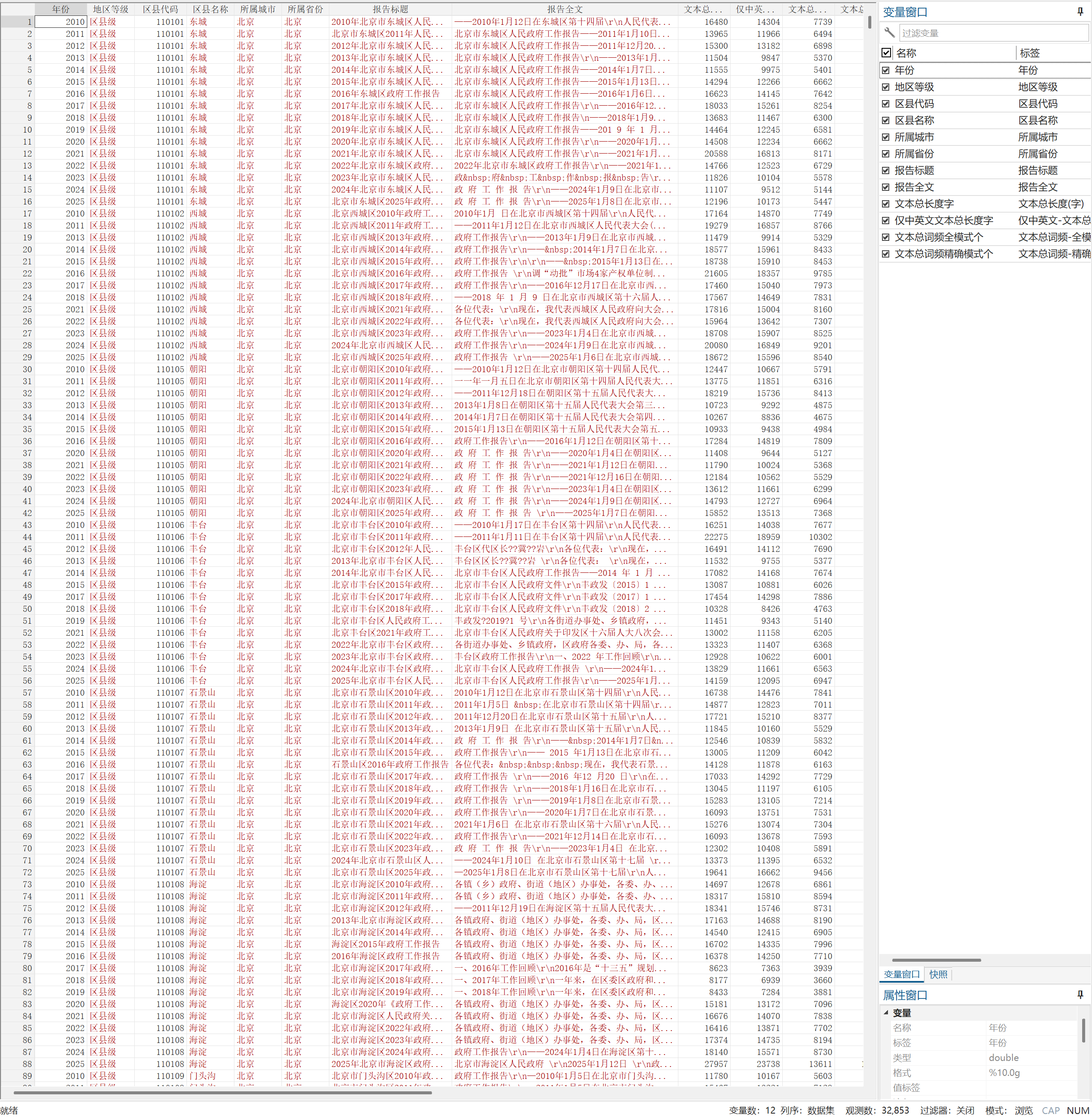Click the pin icon in 变量窗口 header

[1080, 12]
